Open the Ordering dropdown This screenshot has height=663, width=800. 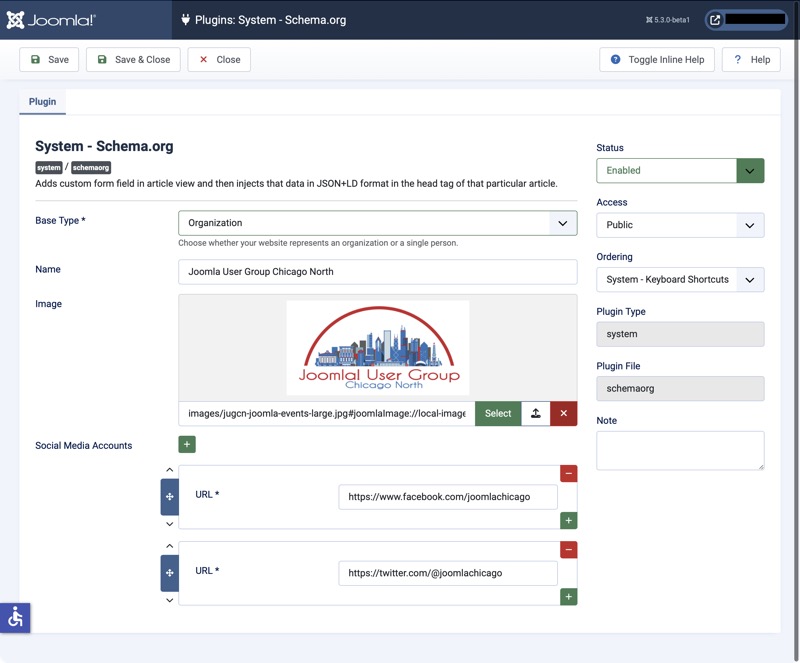(680, 279)
